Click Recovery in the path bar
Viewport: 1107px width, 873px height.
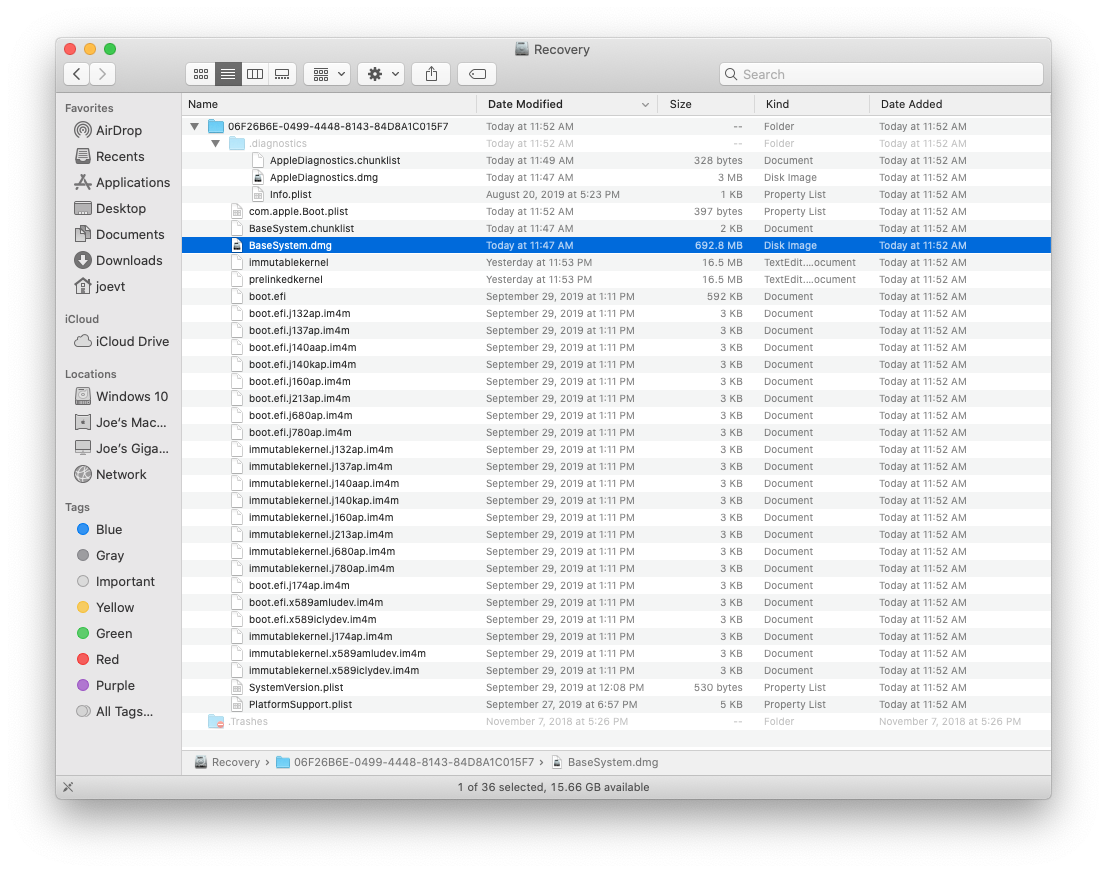[x=227, y=763]
